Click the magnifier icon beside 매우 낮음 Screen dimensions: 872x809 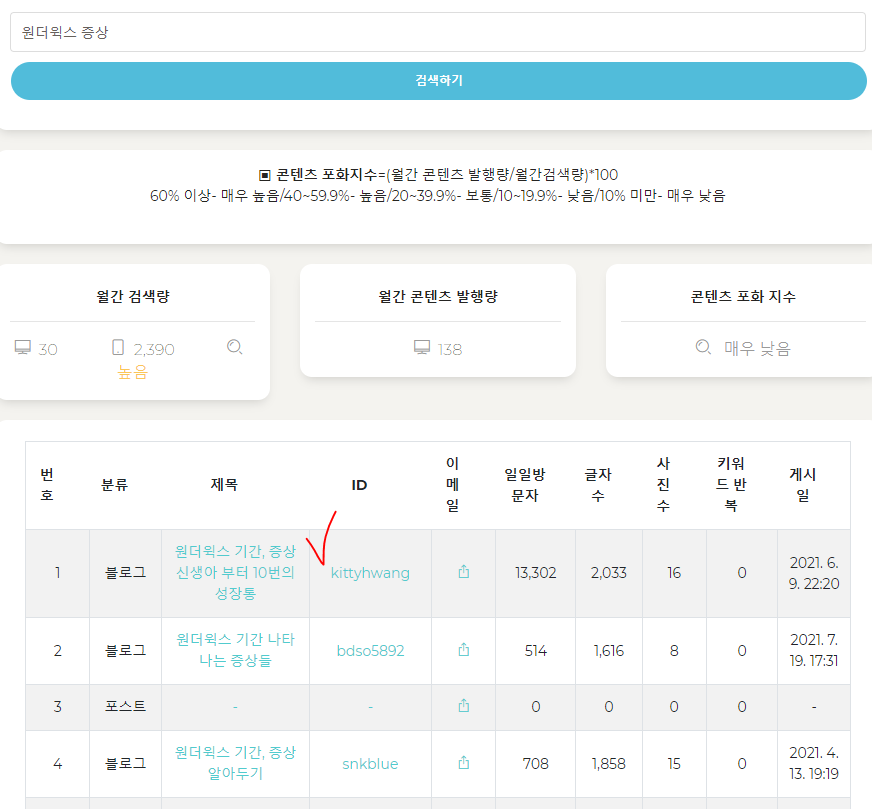coord(703,347)
